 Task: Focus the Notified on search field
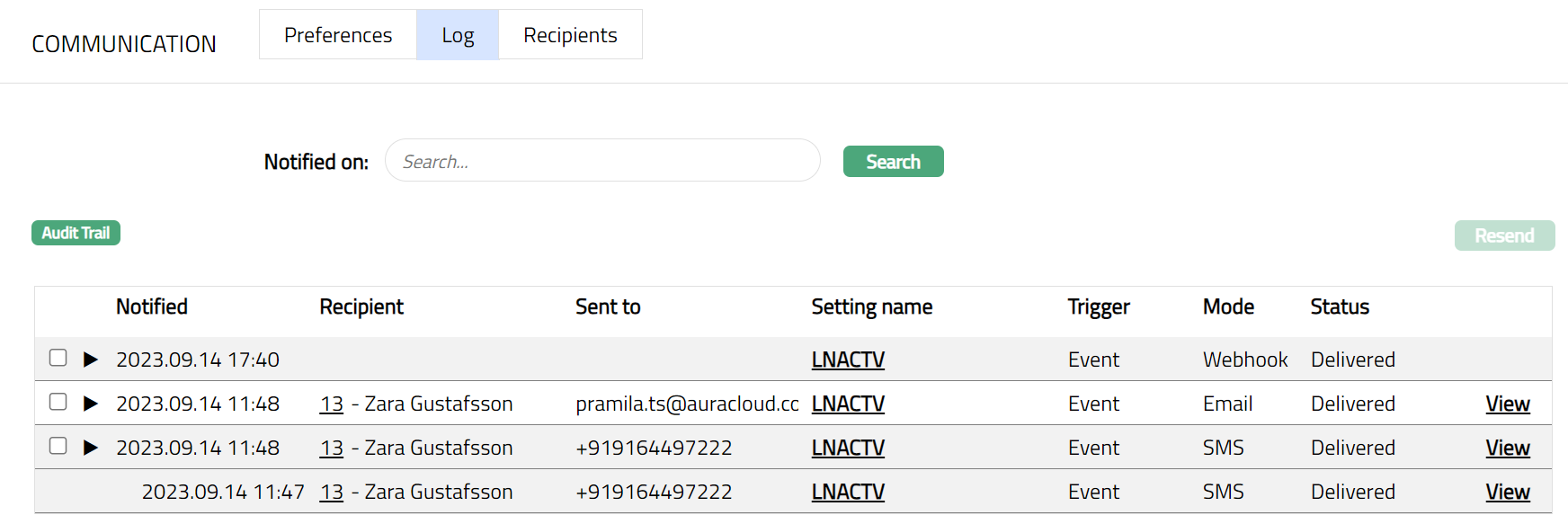click(602, 162)
